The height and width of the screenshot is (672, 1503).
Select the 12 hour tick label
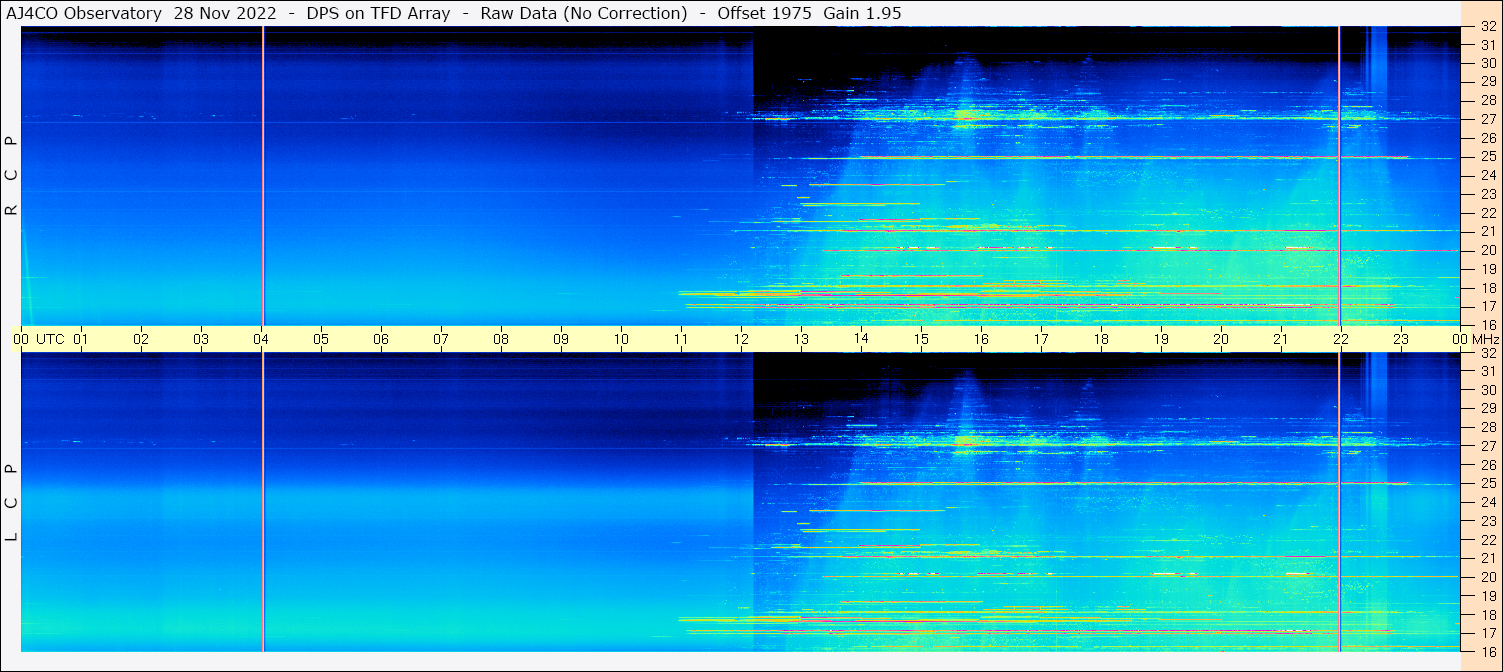point(741,339)
